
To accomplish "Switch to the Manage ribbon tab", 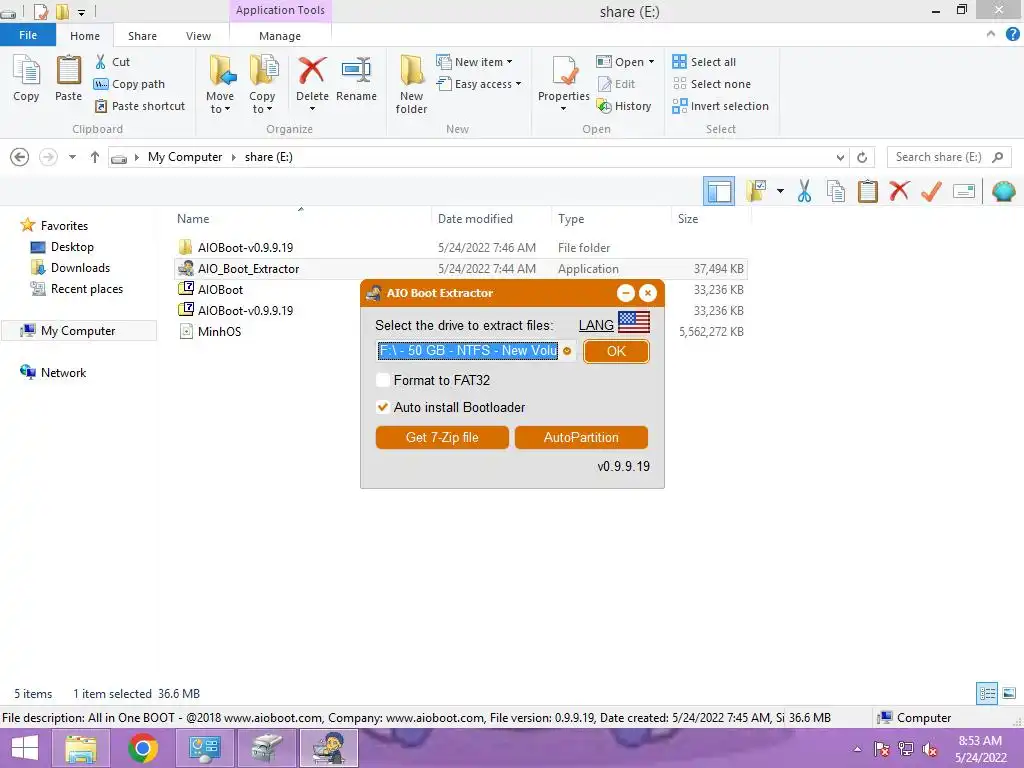I will click(x=280, y=36).
